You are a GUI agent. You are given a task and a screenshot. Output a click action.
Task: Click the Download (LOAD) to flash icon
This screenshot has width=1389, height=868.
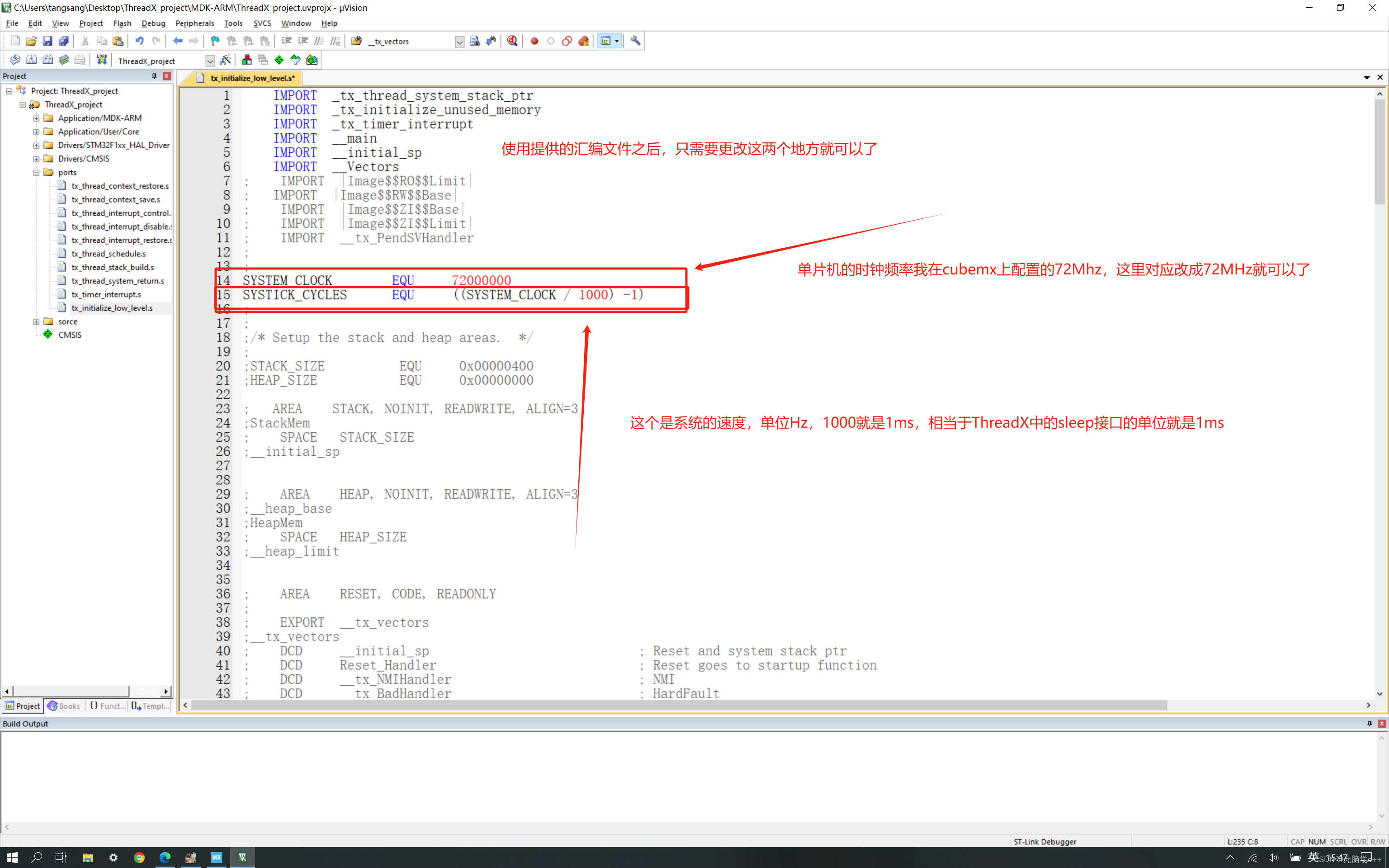(102, 60)
